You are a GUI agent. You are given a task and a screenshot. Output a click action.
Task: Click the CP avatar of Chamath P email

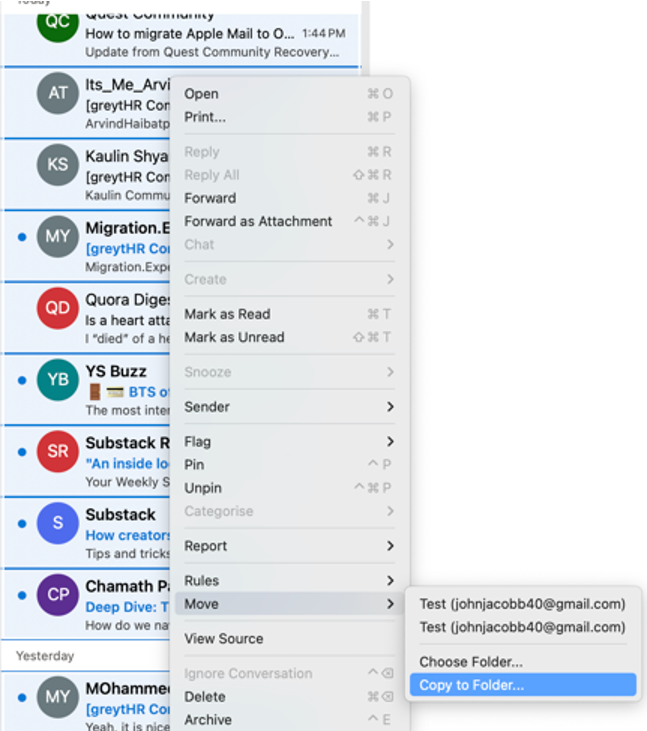(x=58, y=595)
